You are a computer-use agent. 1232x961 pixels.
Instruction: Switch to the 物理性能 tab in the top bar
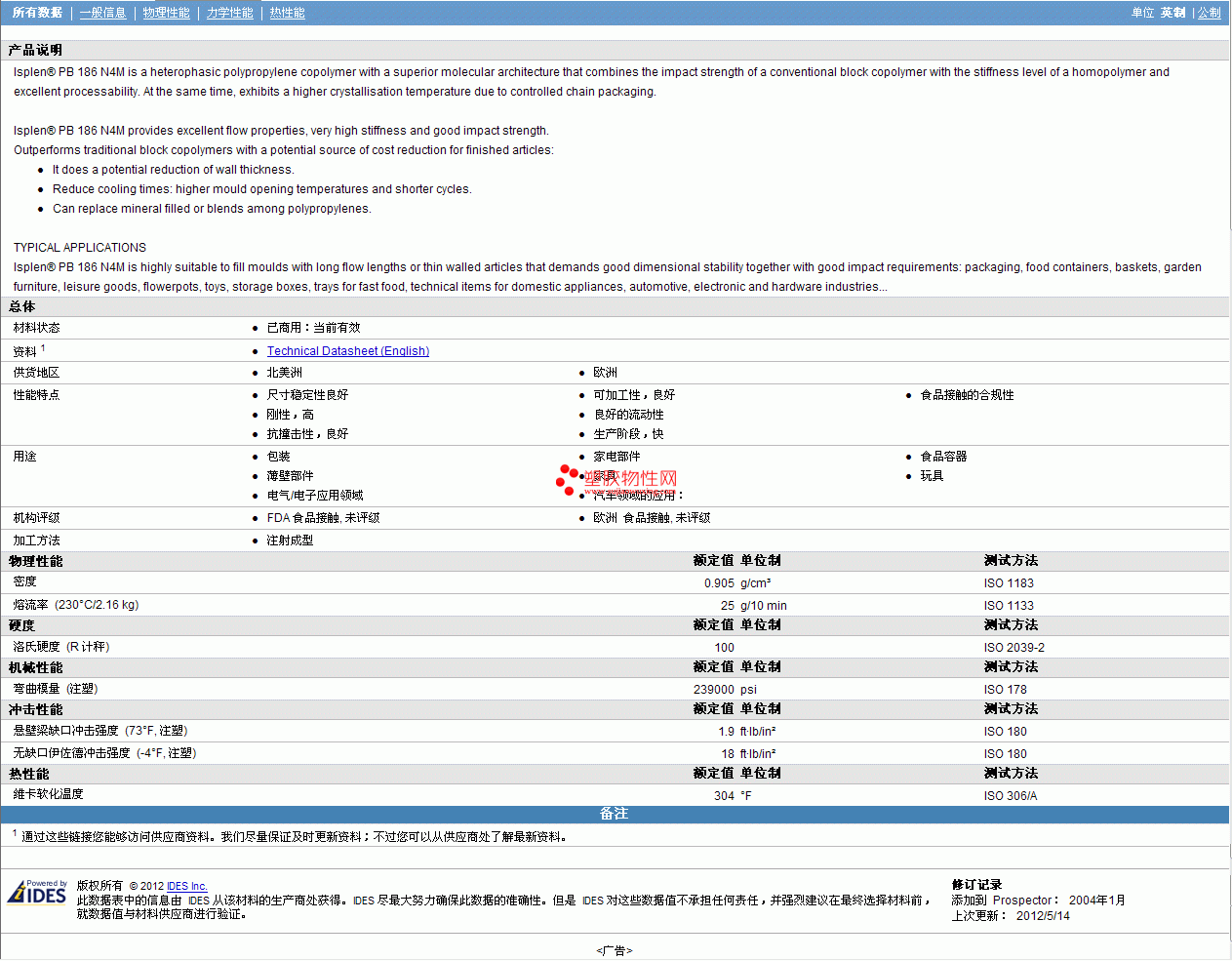[166, 13]
